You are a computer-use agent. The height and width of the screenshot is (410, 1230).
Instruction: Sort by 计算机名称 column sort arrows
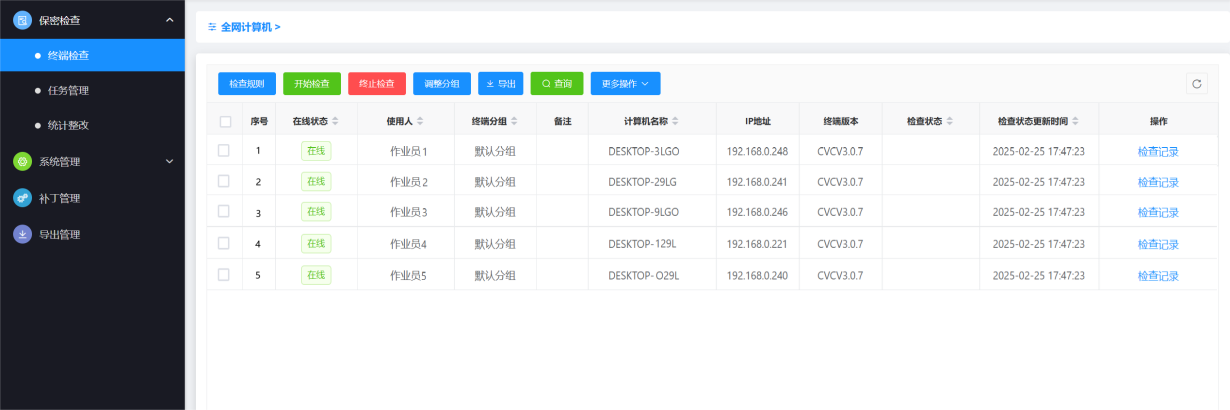676,121
